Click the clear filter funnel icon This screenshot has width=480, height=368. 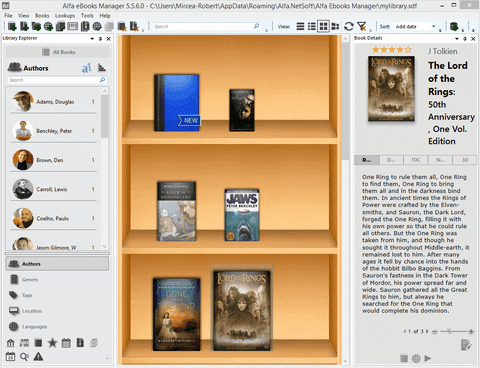pyautogui.click(x=361, y=26)
